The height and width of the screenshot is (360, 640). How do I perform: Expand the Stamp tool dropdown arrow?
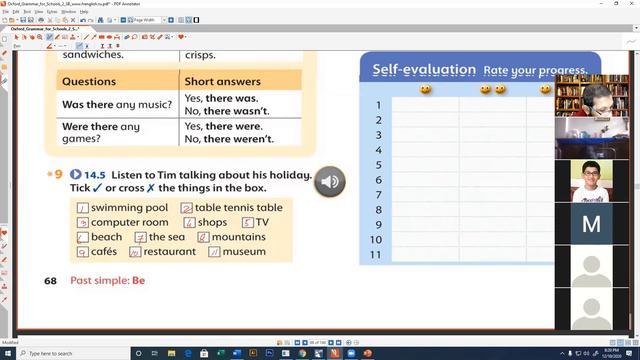(78, 37)
